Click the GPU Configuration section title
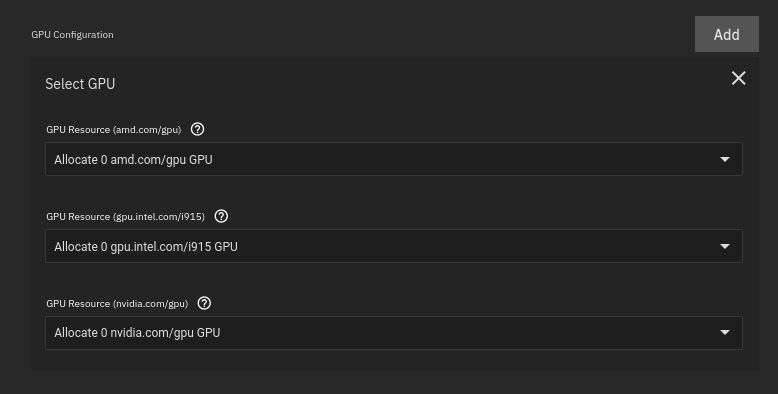778x394 pixels. pyautogui.click(x=72, y=35)
